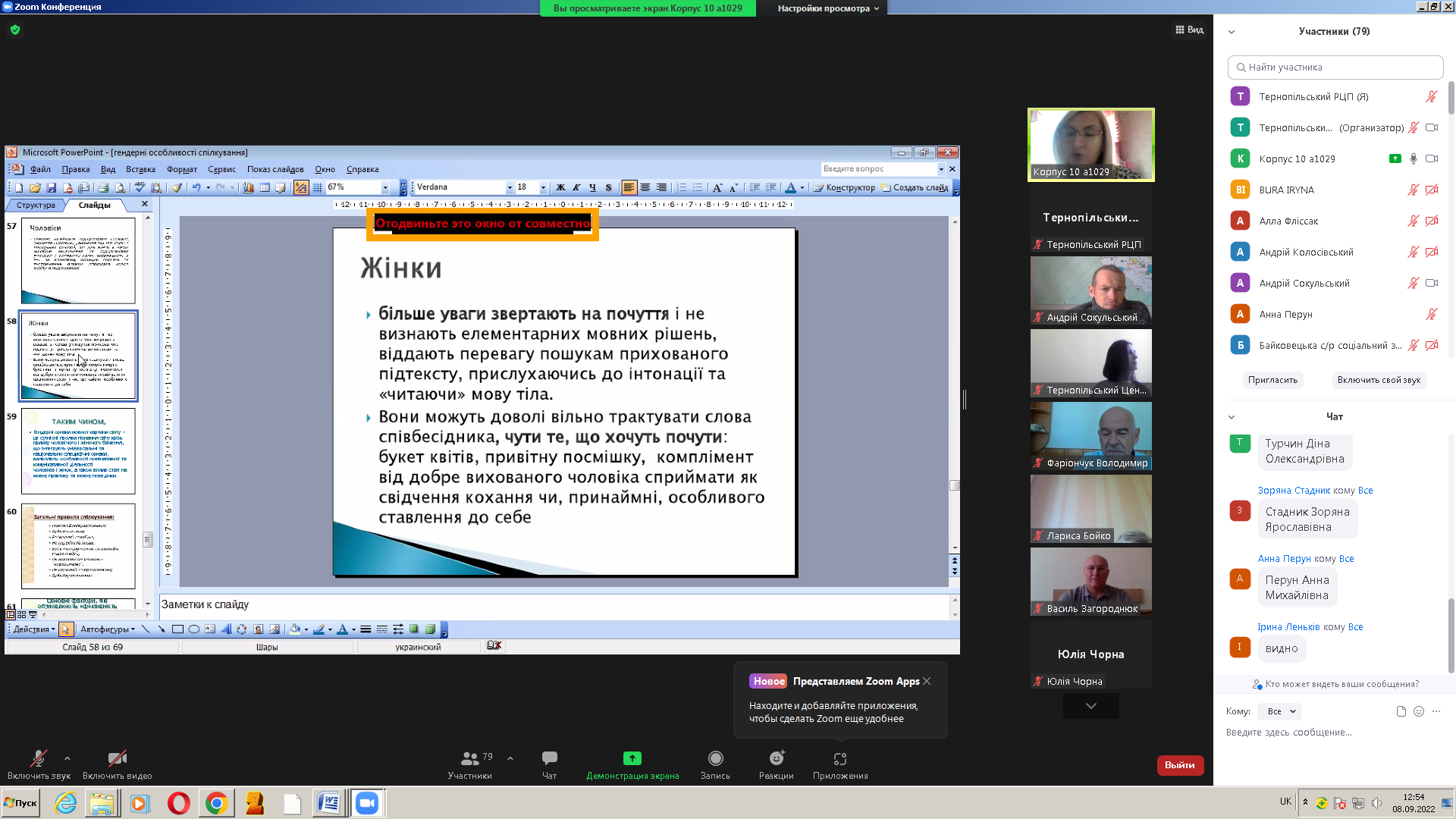Open the Вставка menu
The image size is (1456, 819).
pyautogui.click(x=140, y=169)
